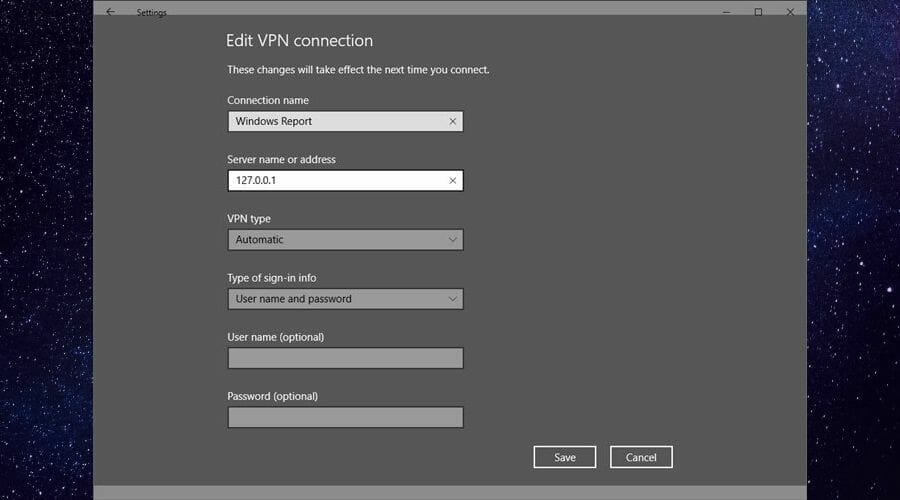This screenshot has height=500, width=900.
Task: Click the 'Server name or address' label
Action: click(x=281, y=160)
